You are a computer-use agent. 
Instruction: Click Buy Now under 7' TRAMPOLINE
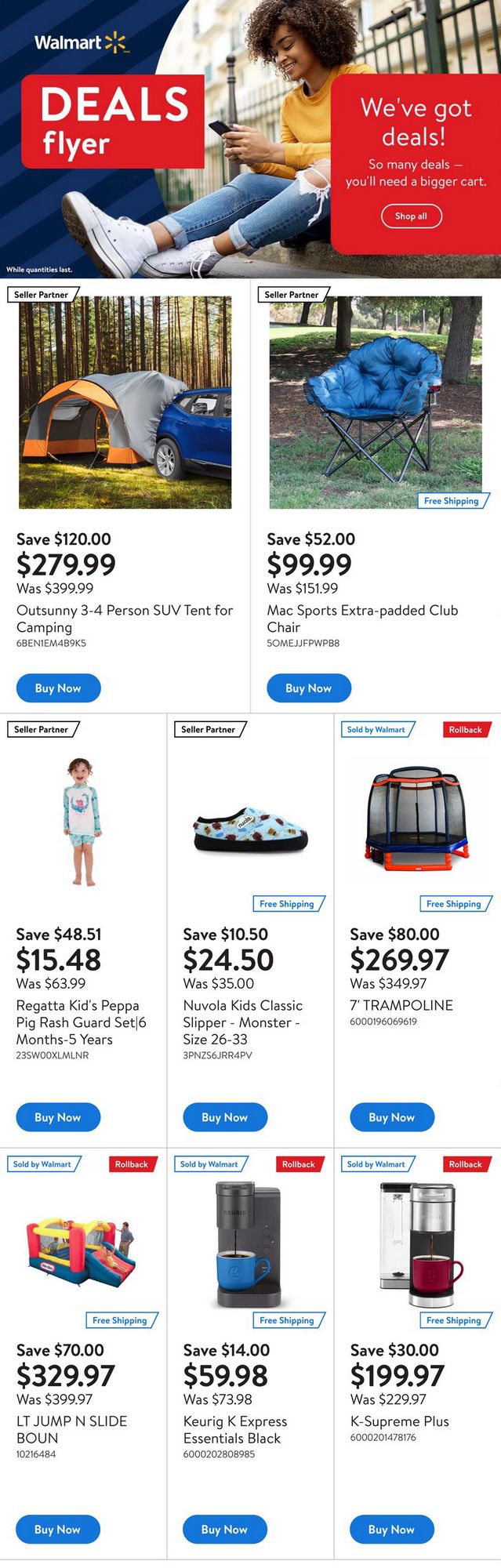click(x=391, y=1117)
